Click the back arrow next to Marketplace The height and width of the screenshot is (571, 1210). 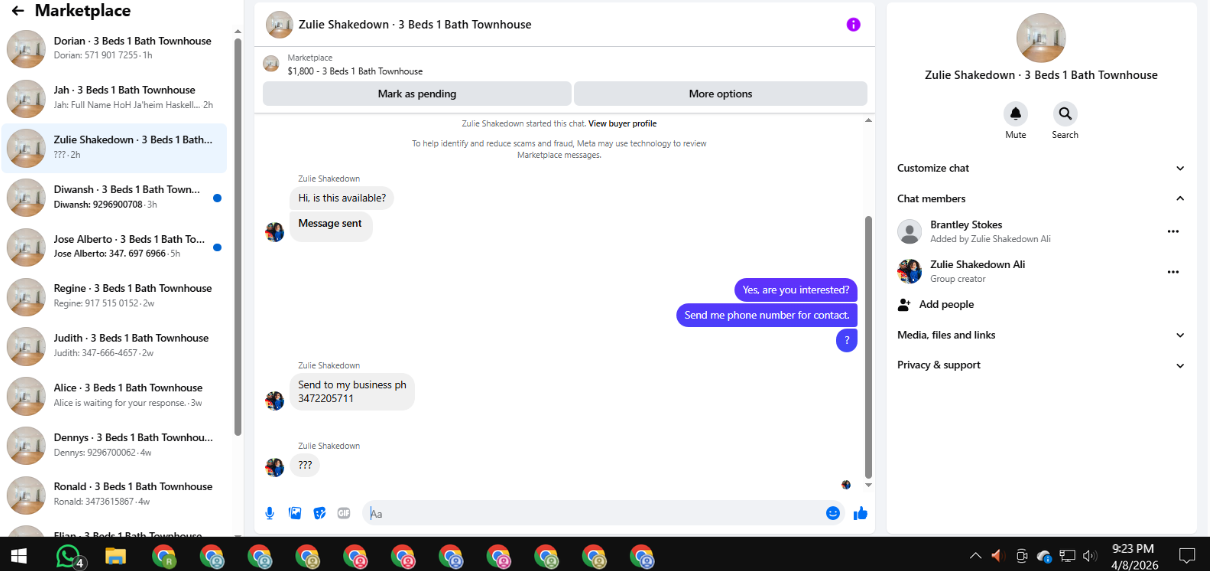(17, 11)
